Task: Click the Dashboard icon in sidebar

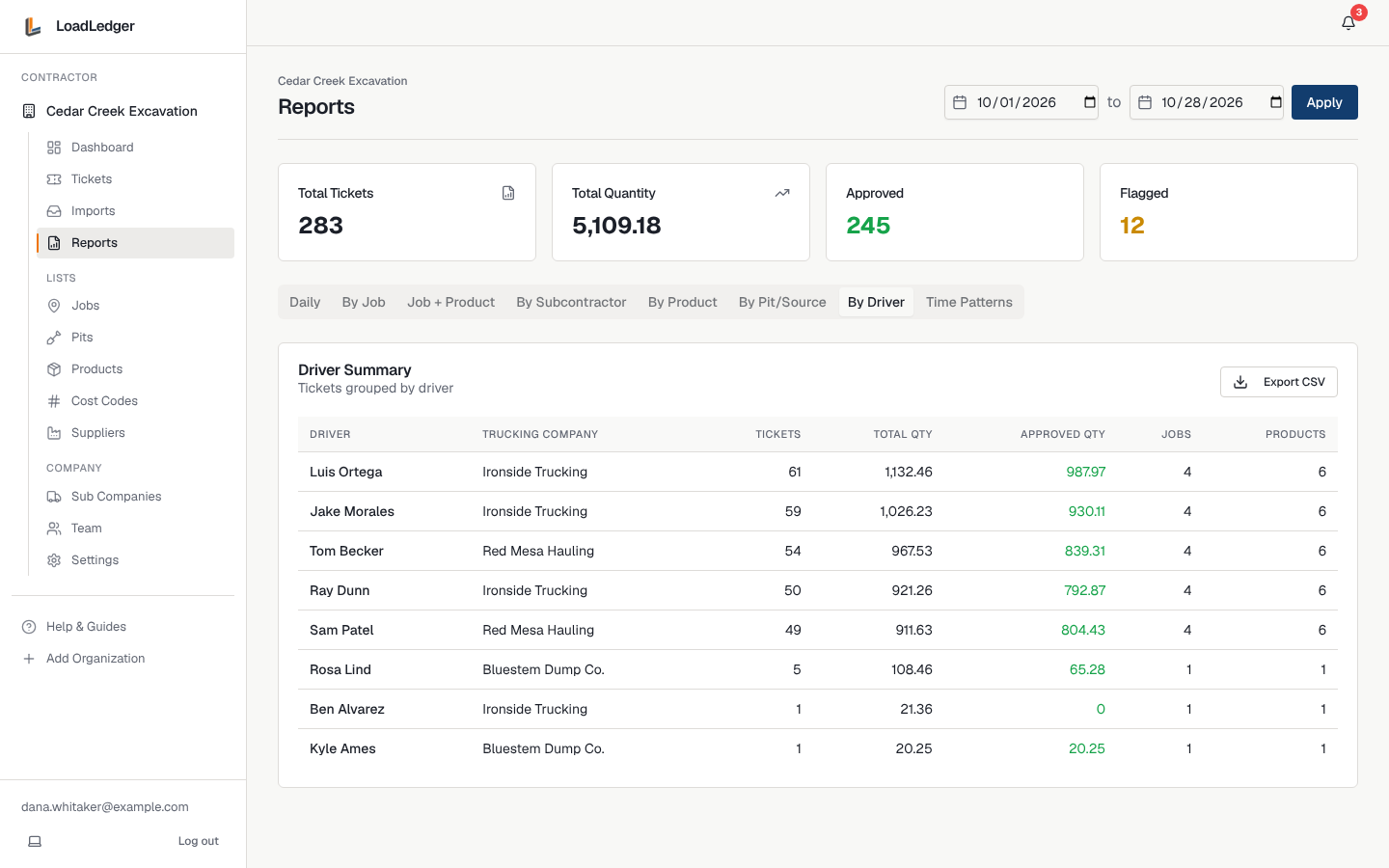Action: click(54, 148)
